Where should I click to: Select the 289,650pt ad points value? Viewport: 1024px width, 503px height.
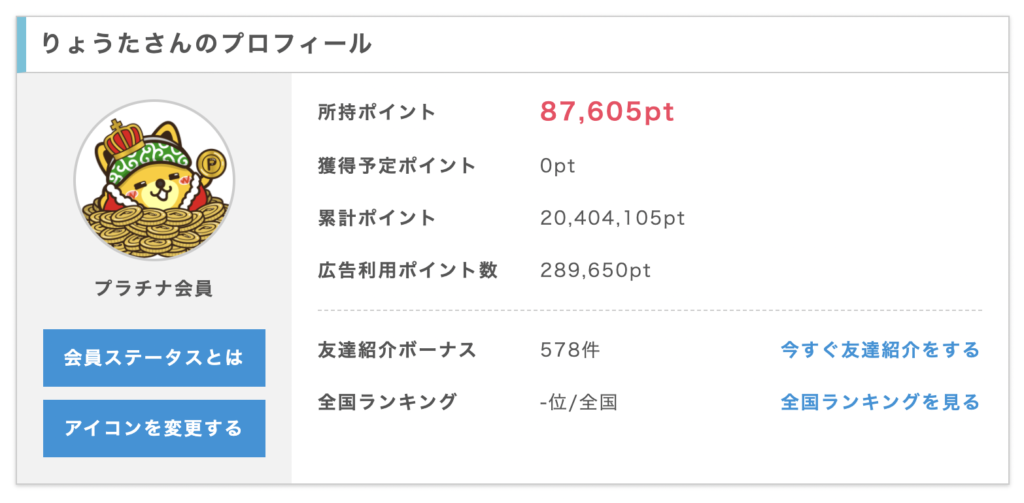(x=596, y=271)
